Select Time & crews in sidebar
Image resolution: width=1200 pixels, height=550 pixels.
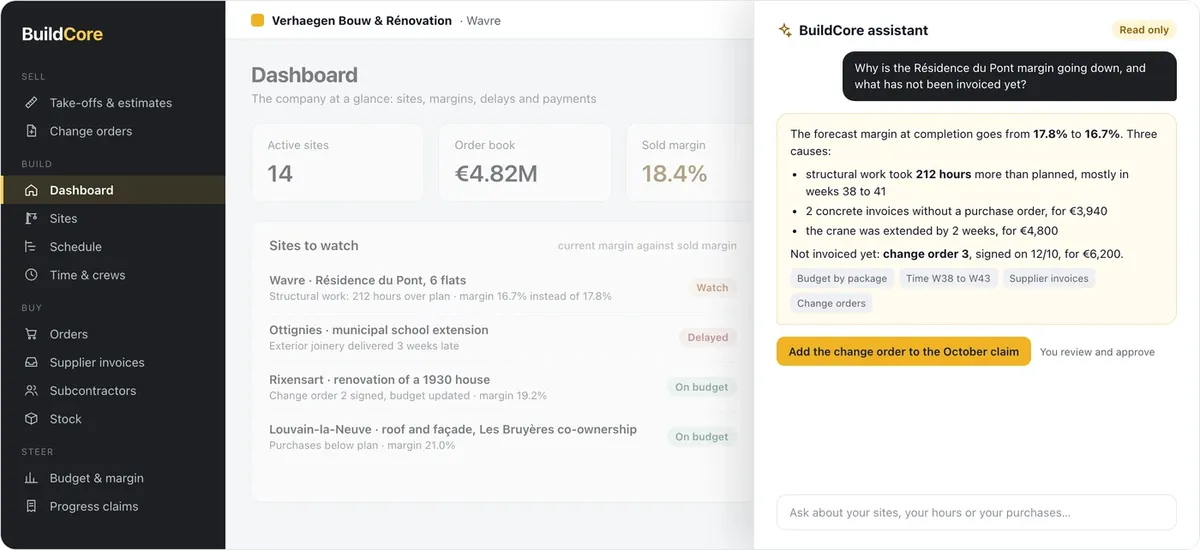pos(112,275)
